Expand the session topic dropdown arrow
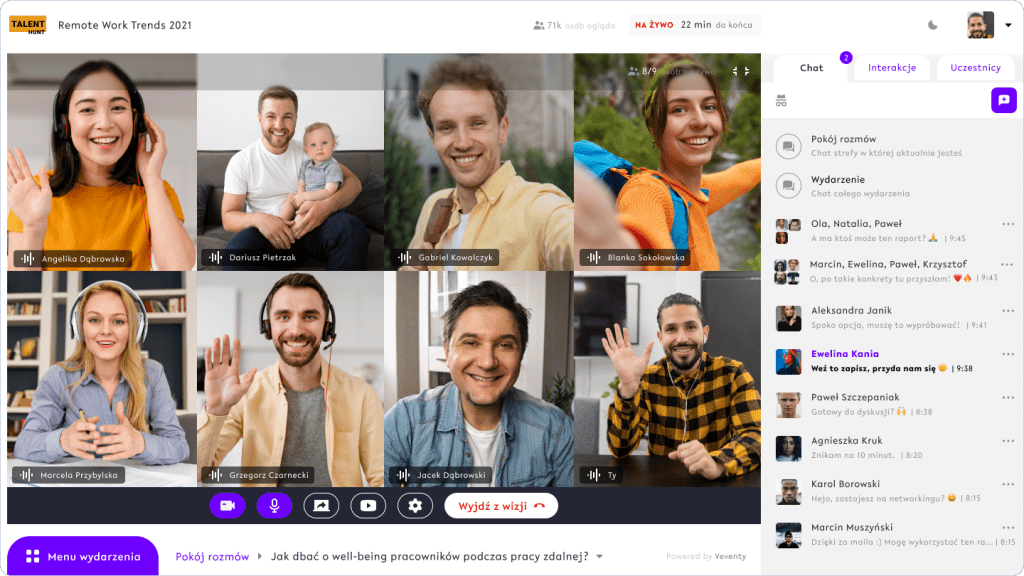This screenshot has width=1024, height=576. [600, 557]
